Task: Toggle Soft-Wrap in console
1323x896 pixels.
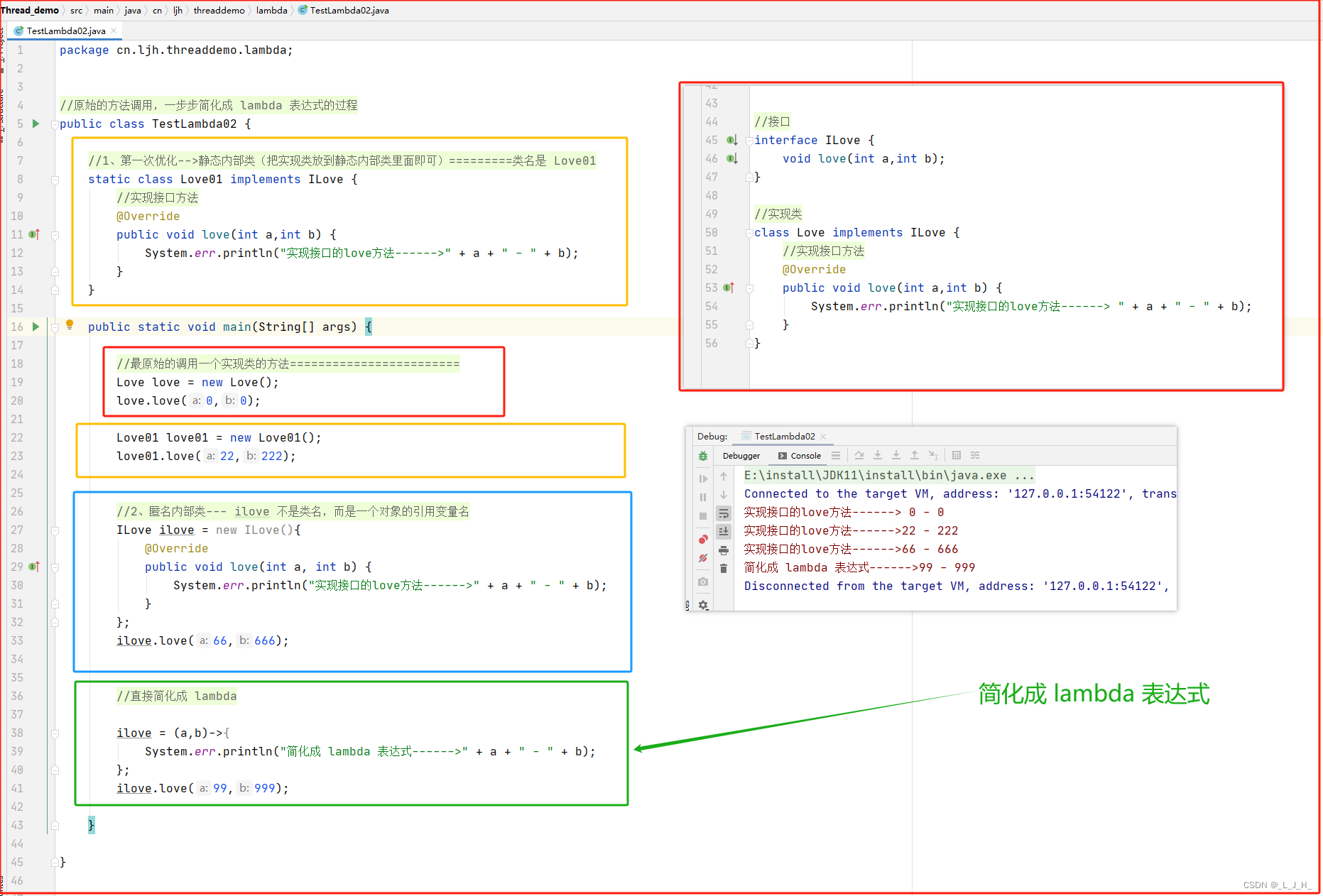Action: tap(724, 513)
